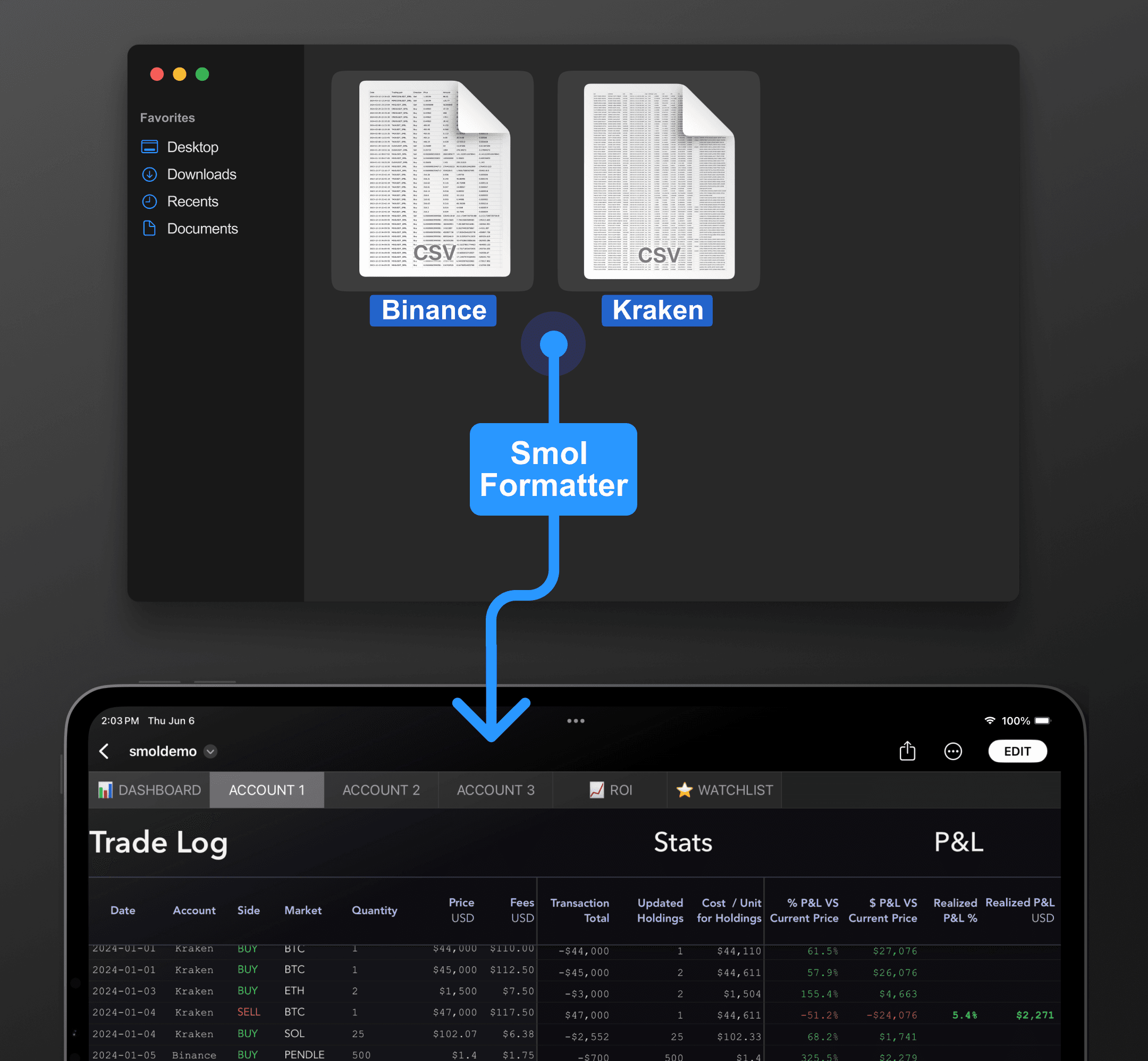The height and width of the screenshot is (1061, 1148).
Task: Click the Desktop folder icon in sidebar
Action: [149, 147]
